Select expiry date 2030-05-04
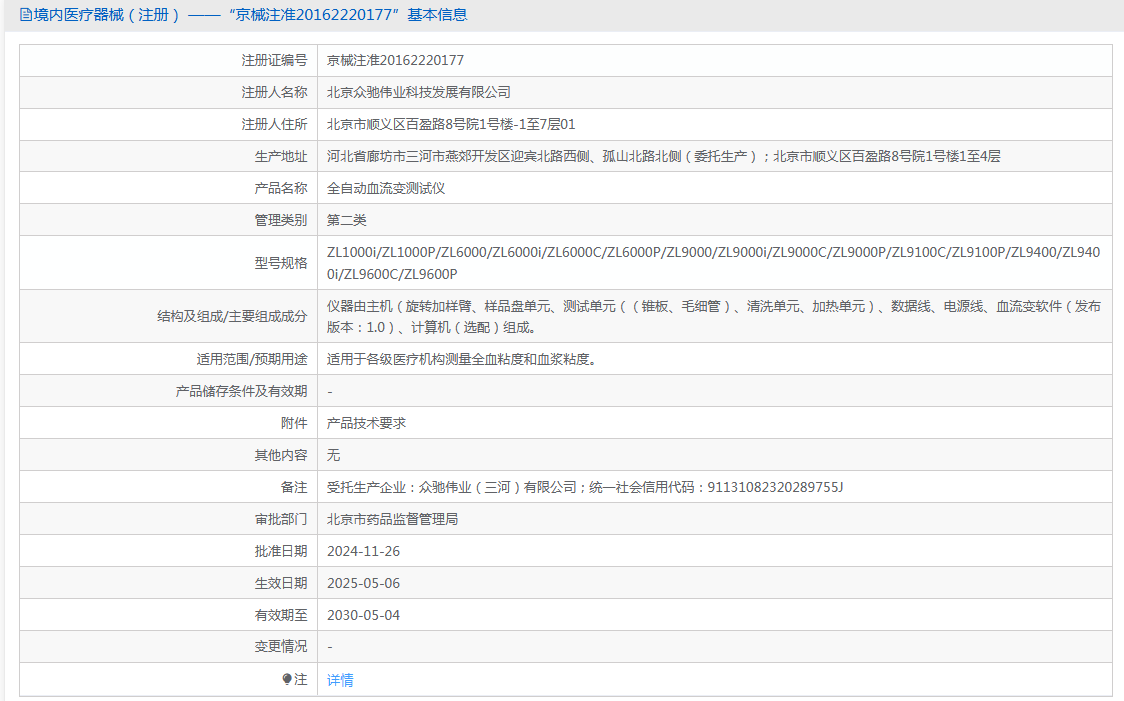 (x=363, y=615)
